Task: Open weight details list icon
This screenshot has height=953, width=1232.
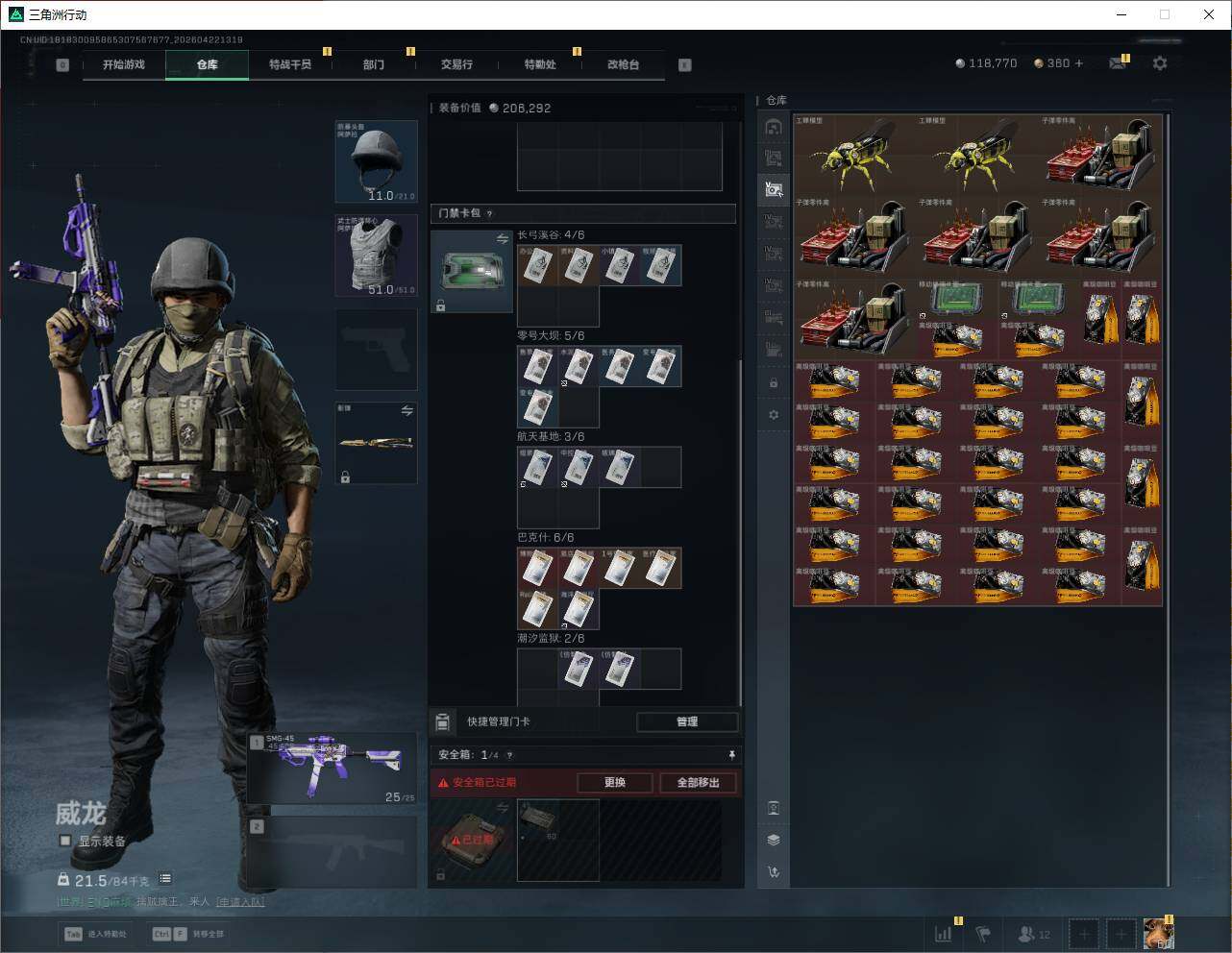Action: tap(165, 878)
